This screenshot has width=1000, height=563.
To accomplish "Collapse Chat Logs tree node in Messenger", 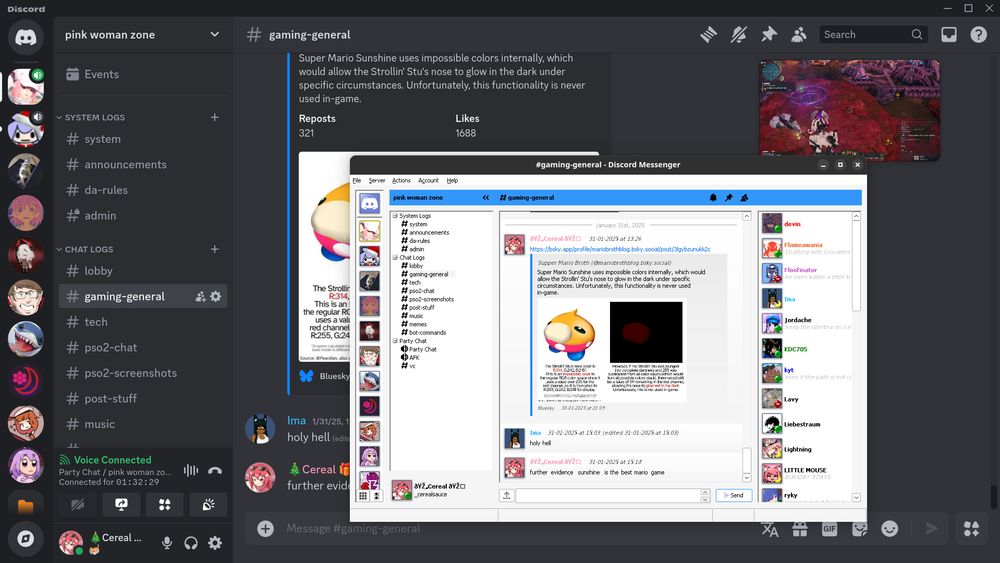I will (x=395, y=258).
